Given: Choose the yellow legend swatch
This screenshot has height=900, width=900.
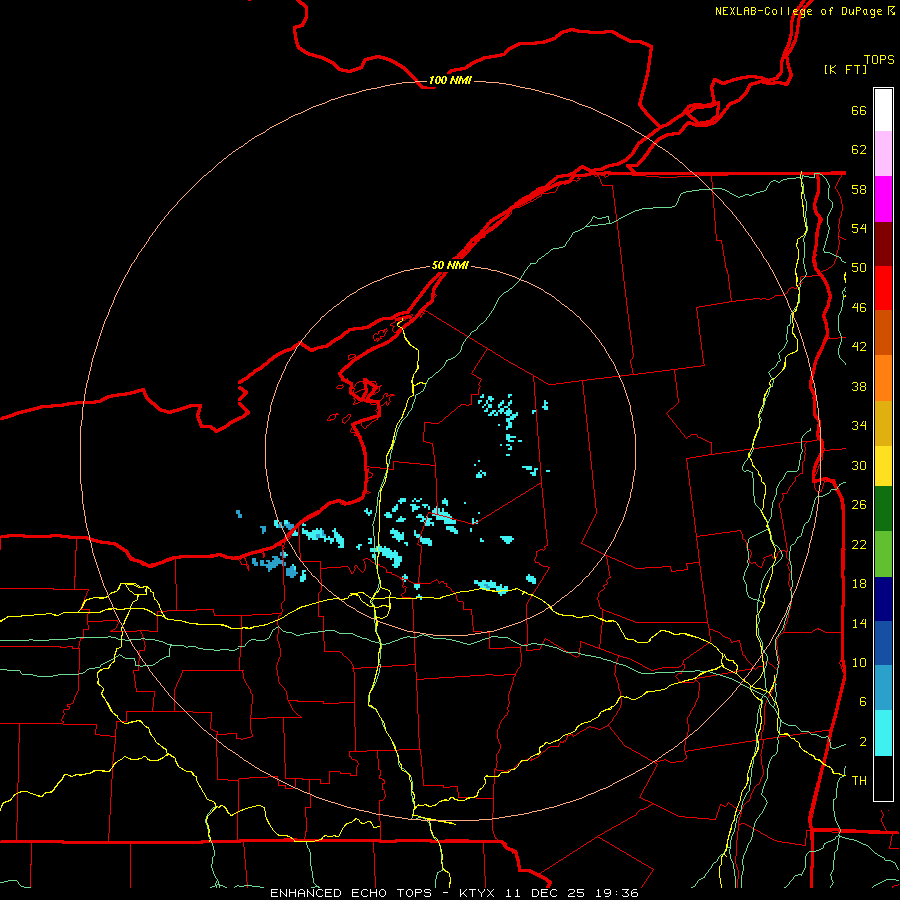Looking at the screenshot, I should (883, 466).
